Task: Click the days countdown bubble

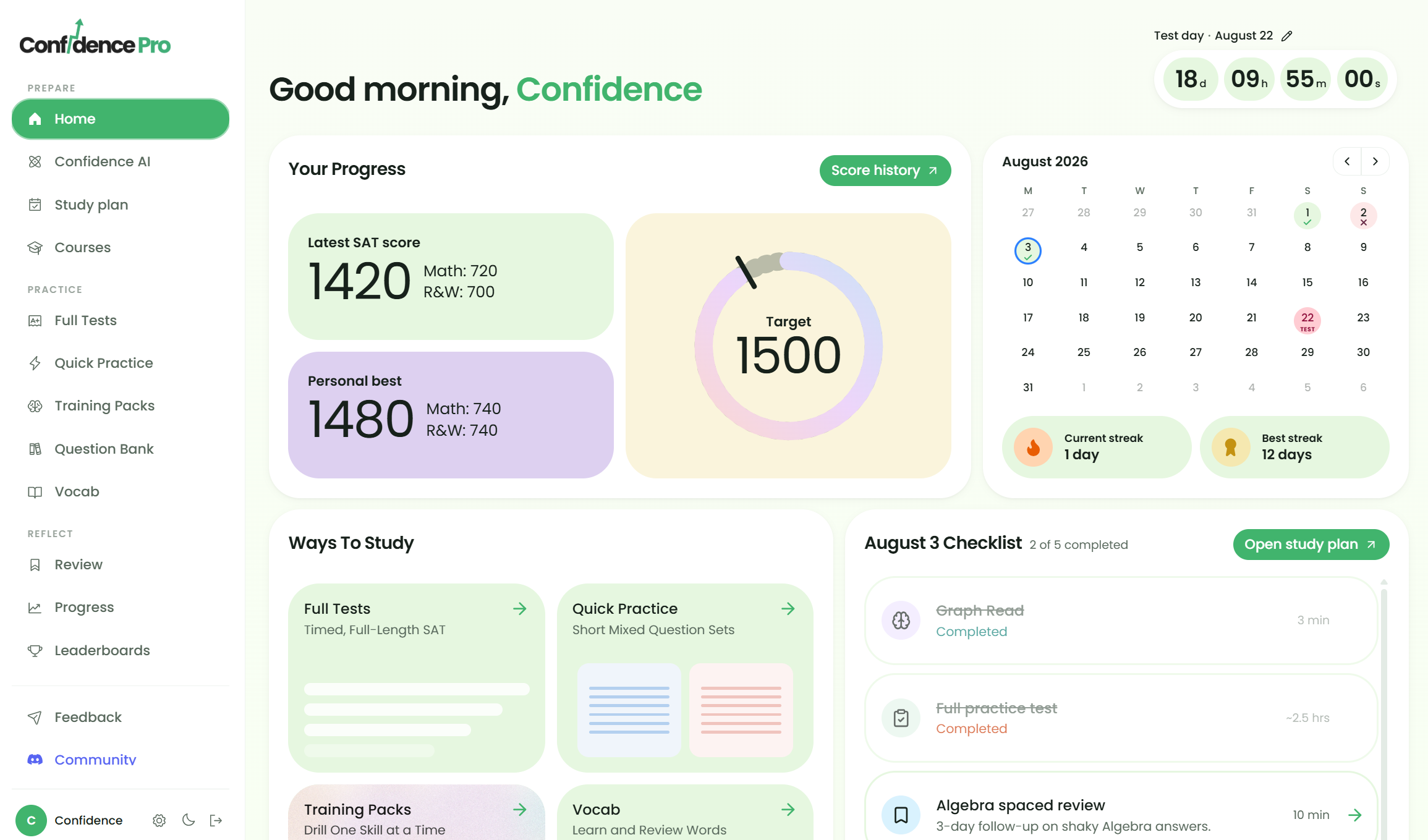Action: point(1191,79)
